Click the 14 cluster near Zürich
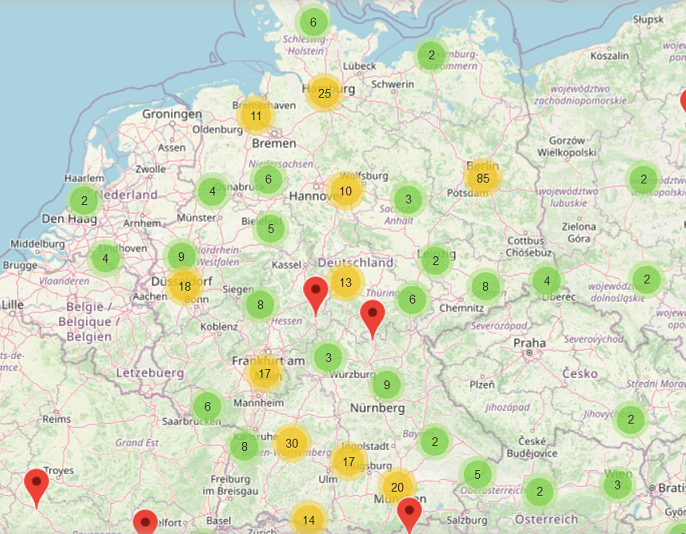Image resolution: width=686 pixels, height=534 pixels. pyautogui.click(x=309, y=520)
